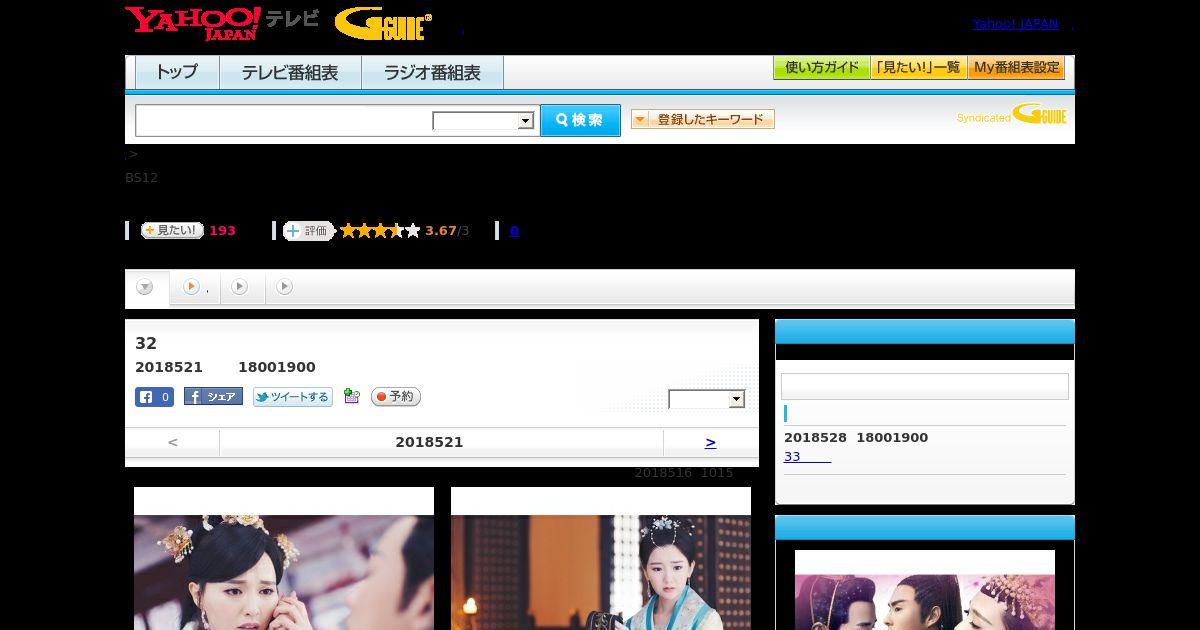The height and width of the screenshot is (630, 1200).
Task: Go to the previous date with < arrow
Action: (173, 442)
